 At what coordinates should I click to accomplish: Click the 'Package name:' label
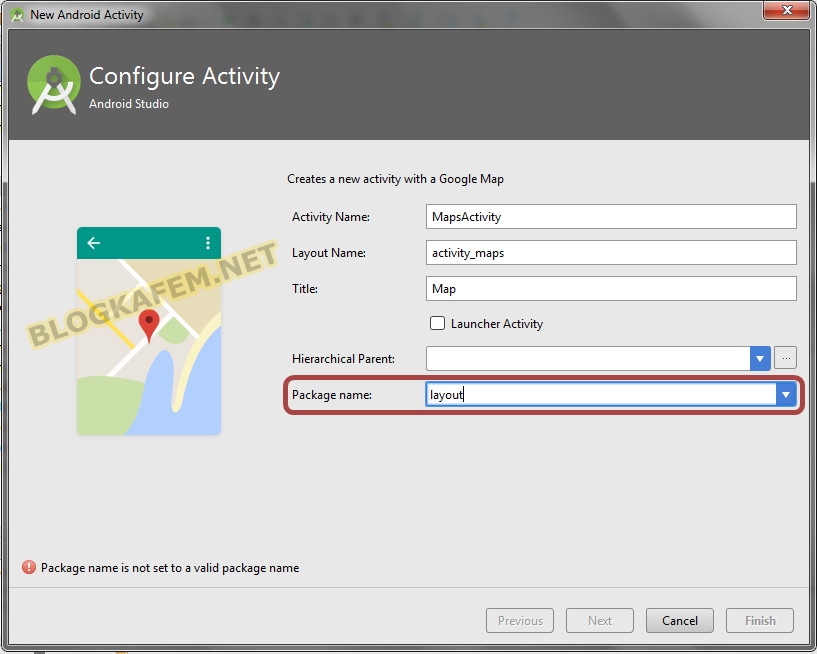(331, 395)
